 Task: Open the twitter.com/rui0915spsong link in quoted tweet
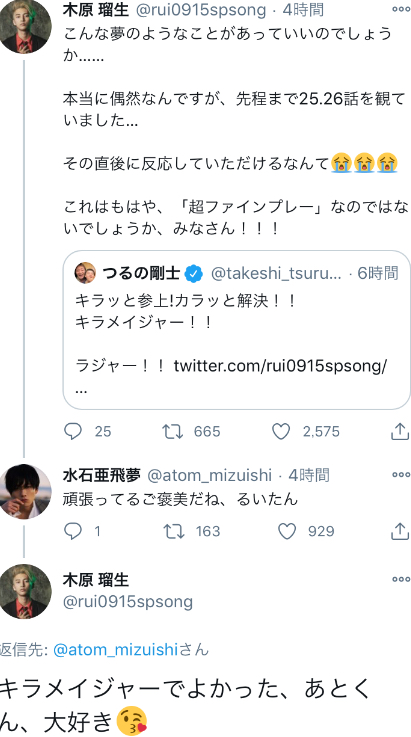pos(280,366)
